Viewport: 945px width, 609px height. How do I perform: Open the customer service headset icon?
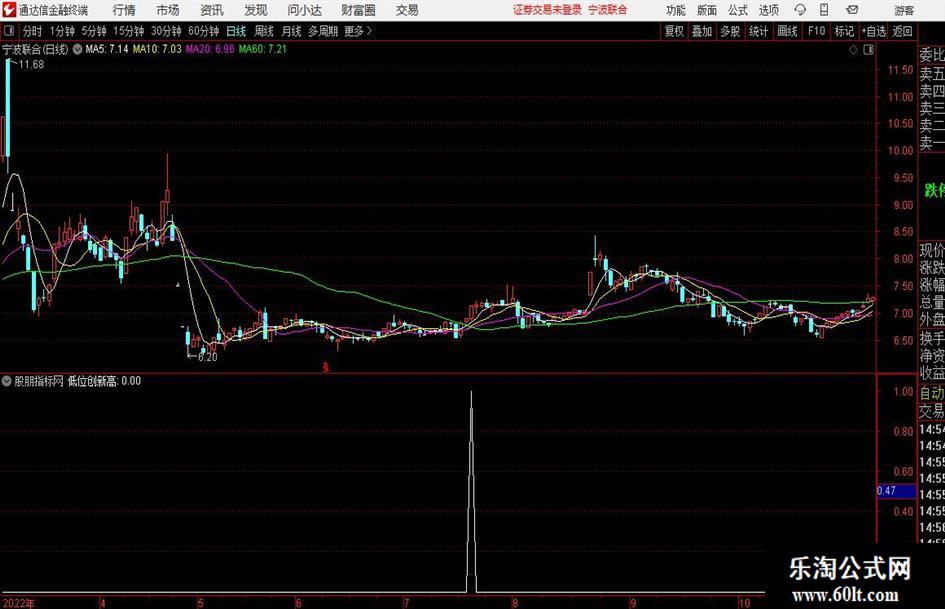click(x=800, y=10)
